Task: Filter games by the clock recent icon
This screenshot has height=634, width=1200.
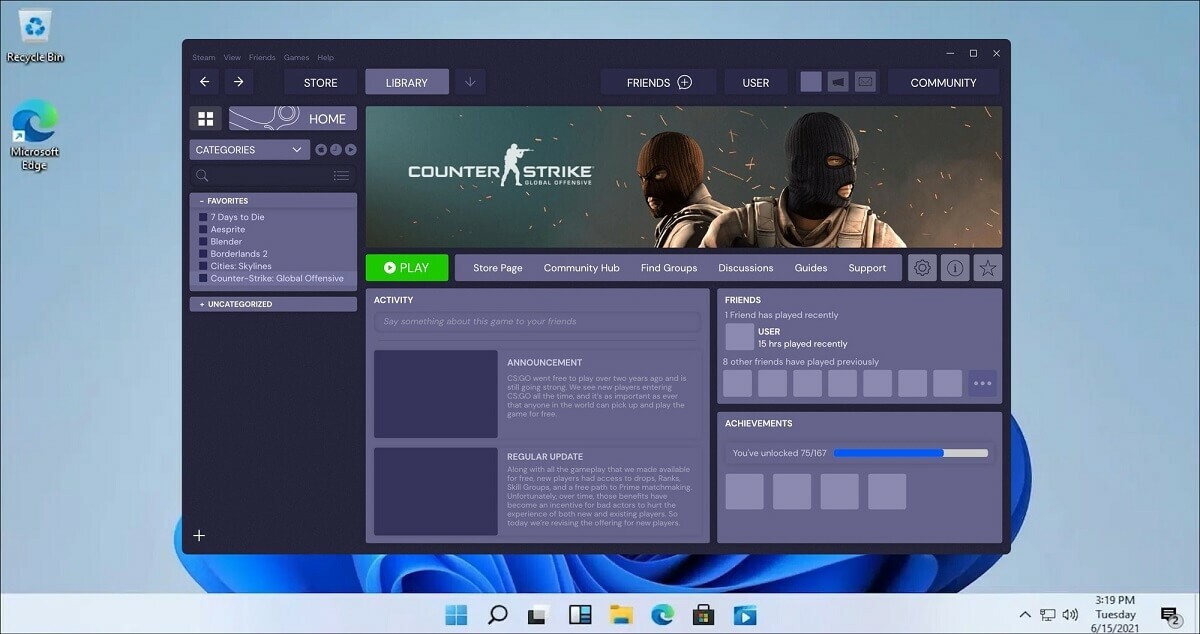Action: pos(336,150)
